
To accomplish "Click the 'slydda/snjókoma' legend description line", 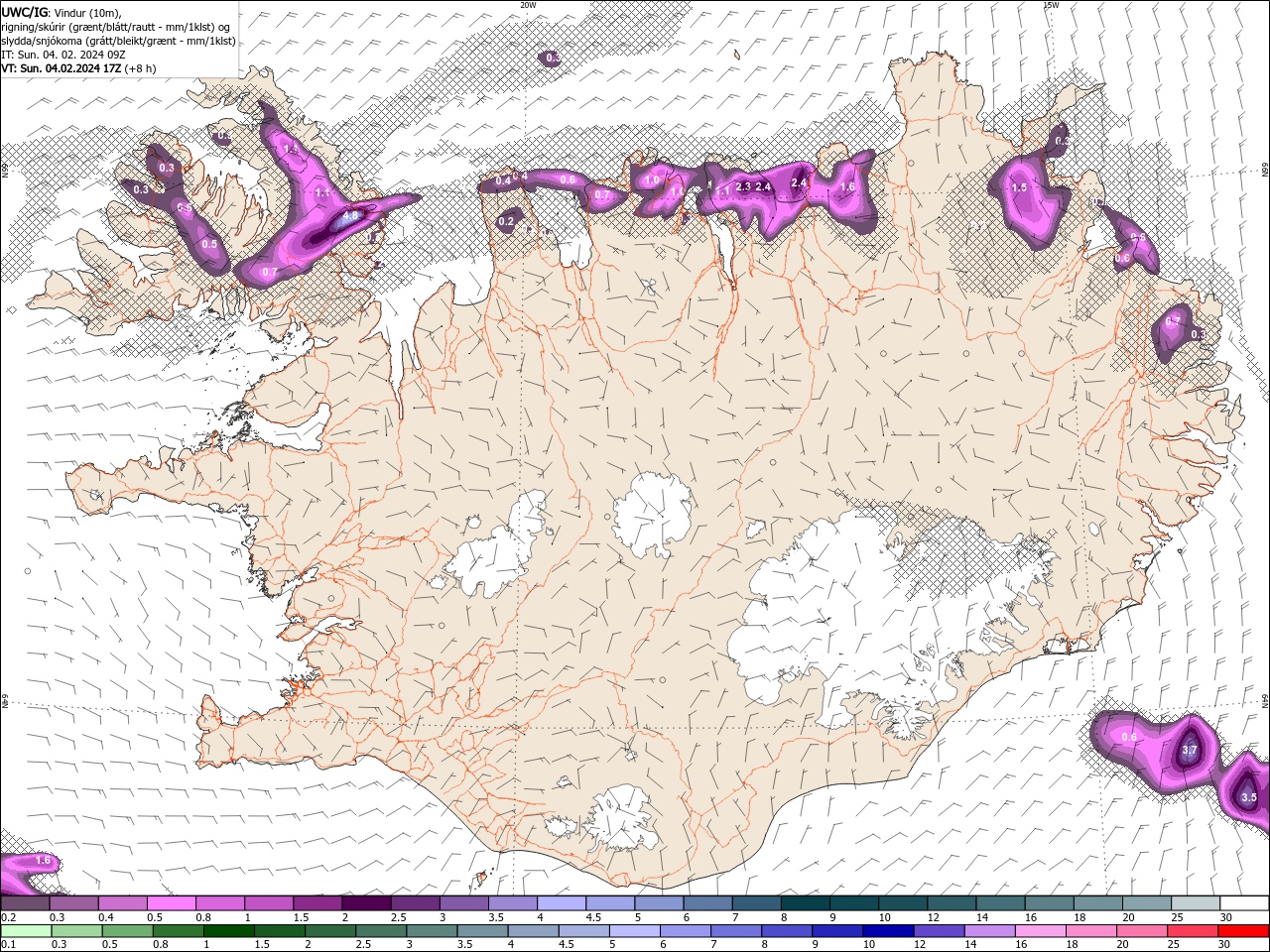I will tap(118, 41).
